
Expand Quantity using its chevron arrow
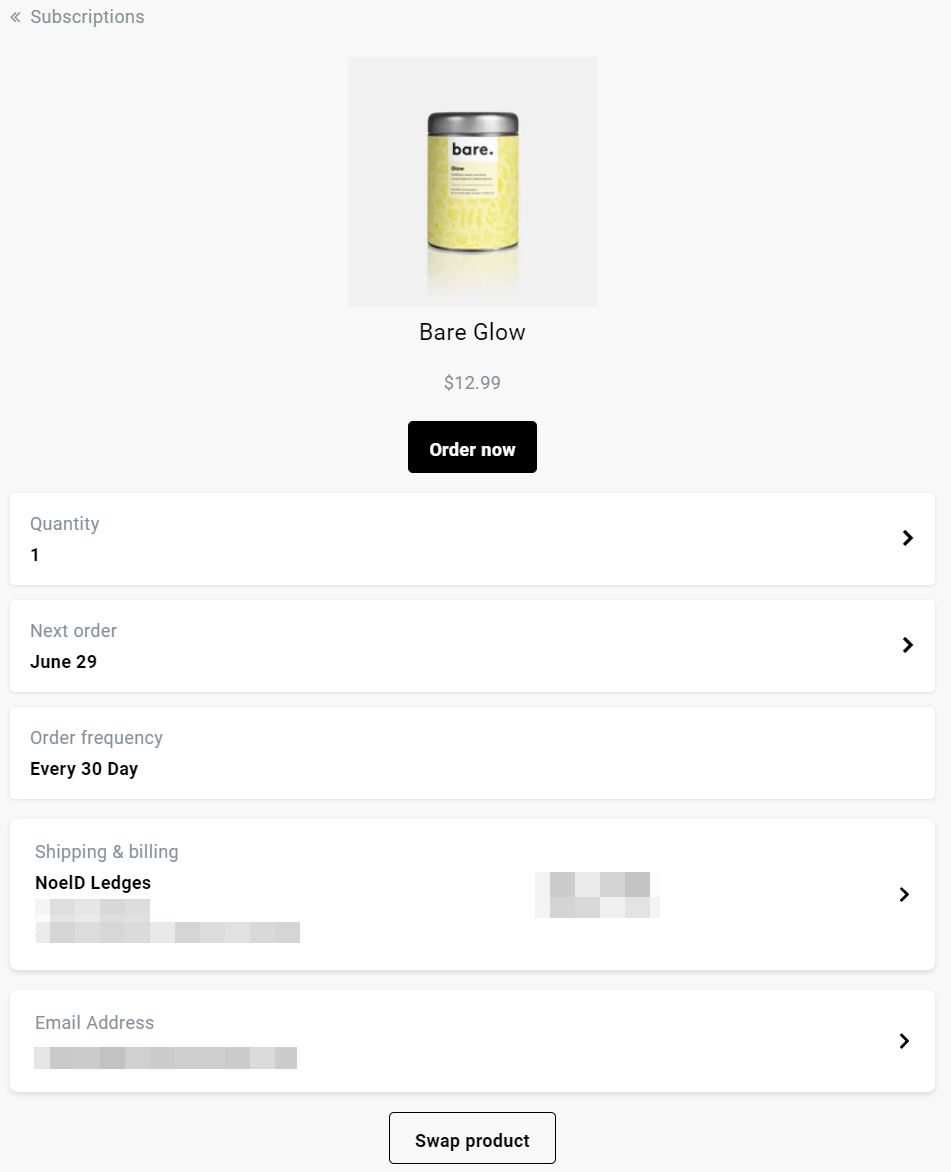tap(907, 538)
